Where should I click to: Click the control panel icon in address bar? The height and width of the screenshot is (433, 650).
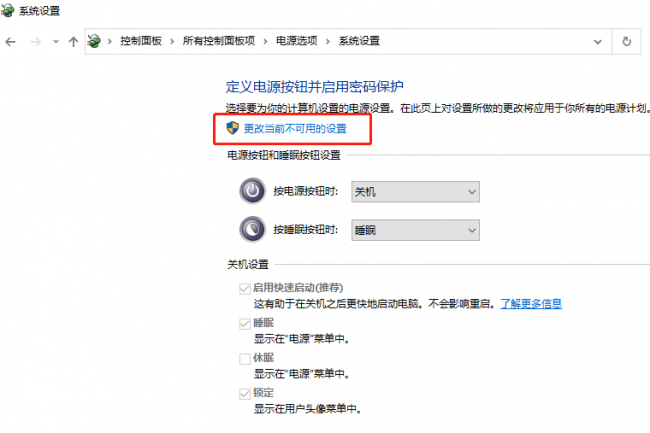pos(94,41)
